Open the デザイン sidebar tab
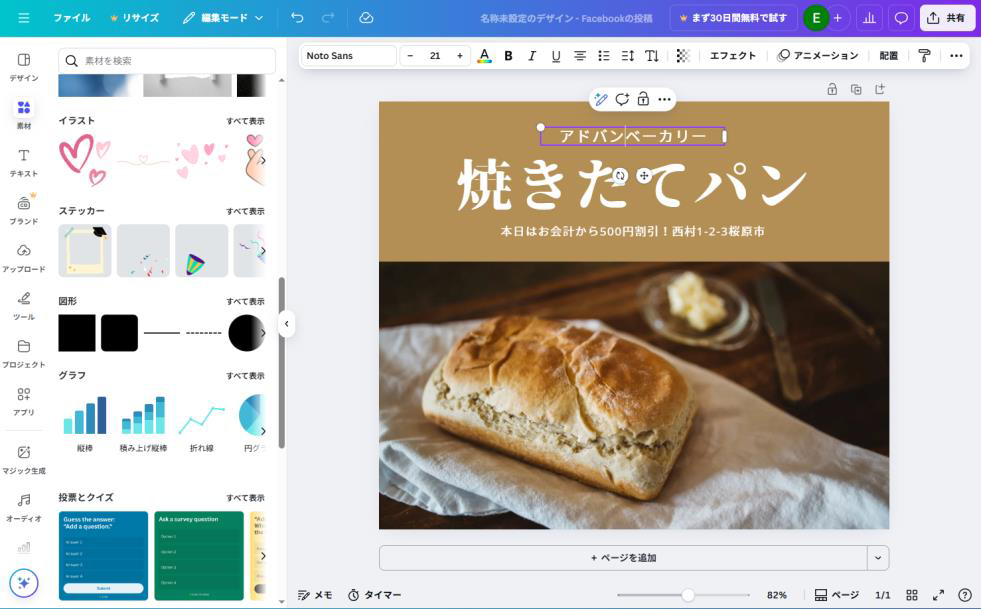981x609 pixels. (24, 67)
